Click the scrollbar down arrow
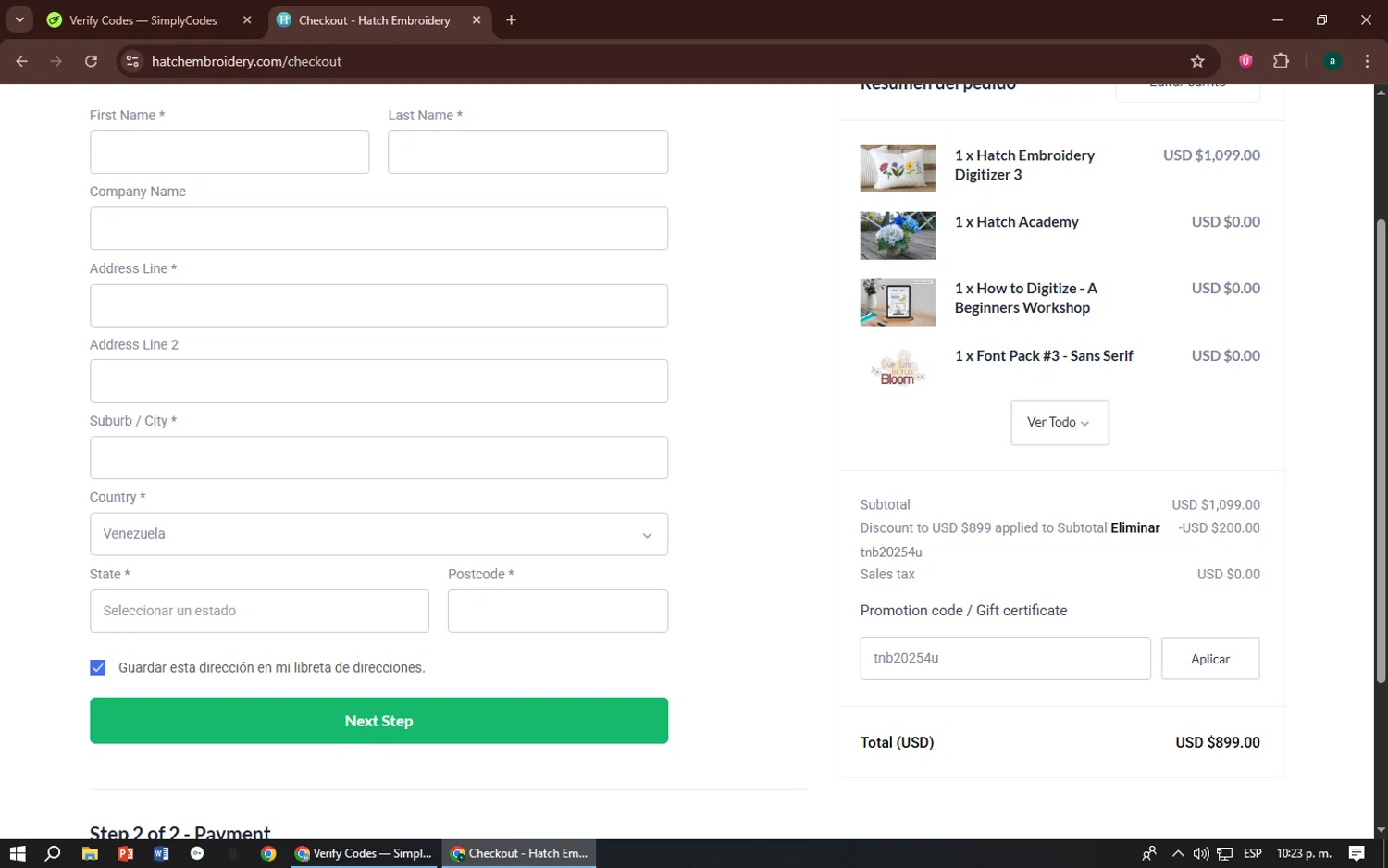 [x=1381, y=830]
